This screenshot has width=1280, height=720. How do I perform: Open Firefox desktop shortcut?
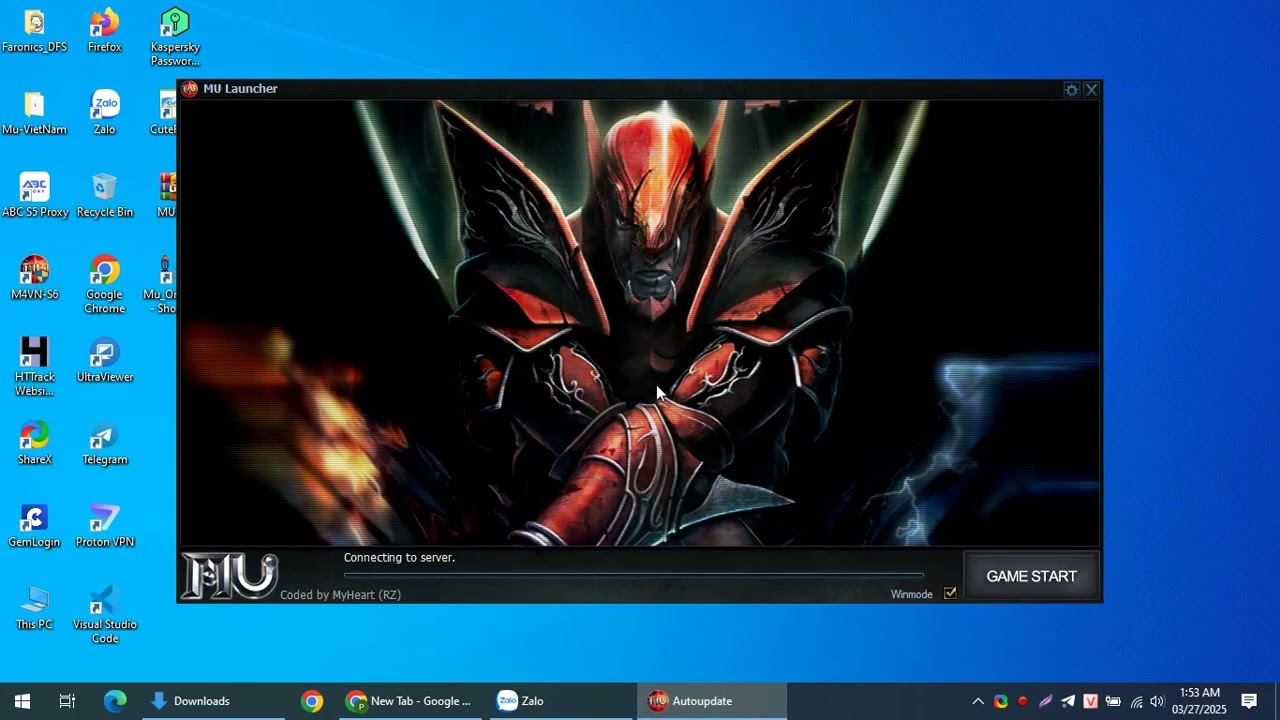pos(104,31)
